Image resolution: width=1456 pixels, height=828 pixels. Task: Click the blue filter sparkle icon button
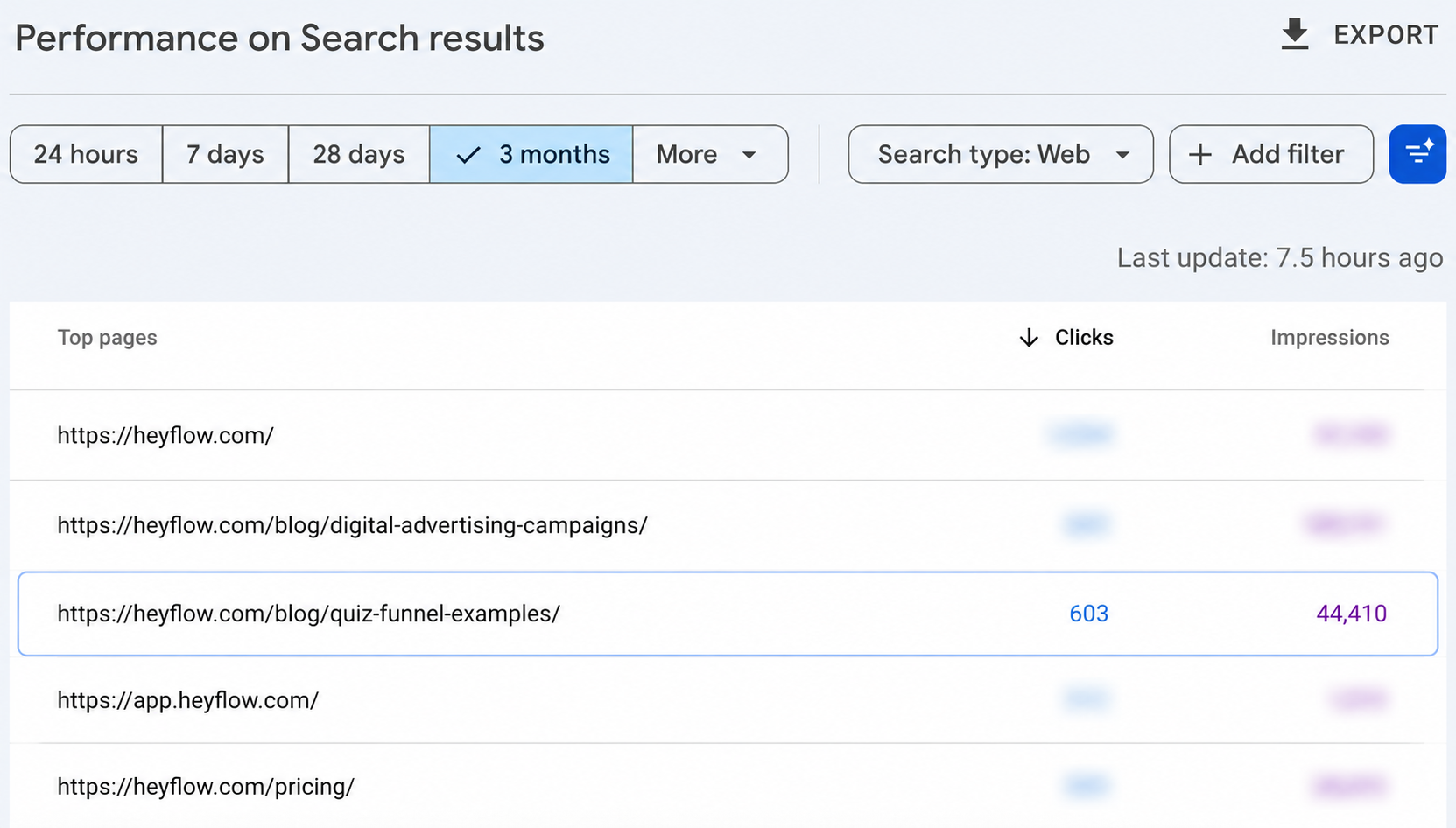pos(1417,154)
